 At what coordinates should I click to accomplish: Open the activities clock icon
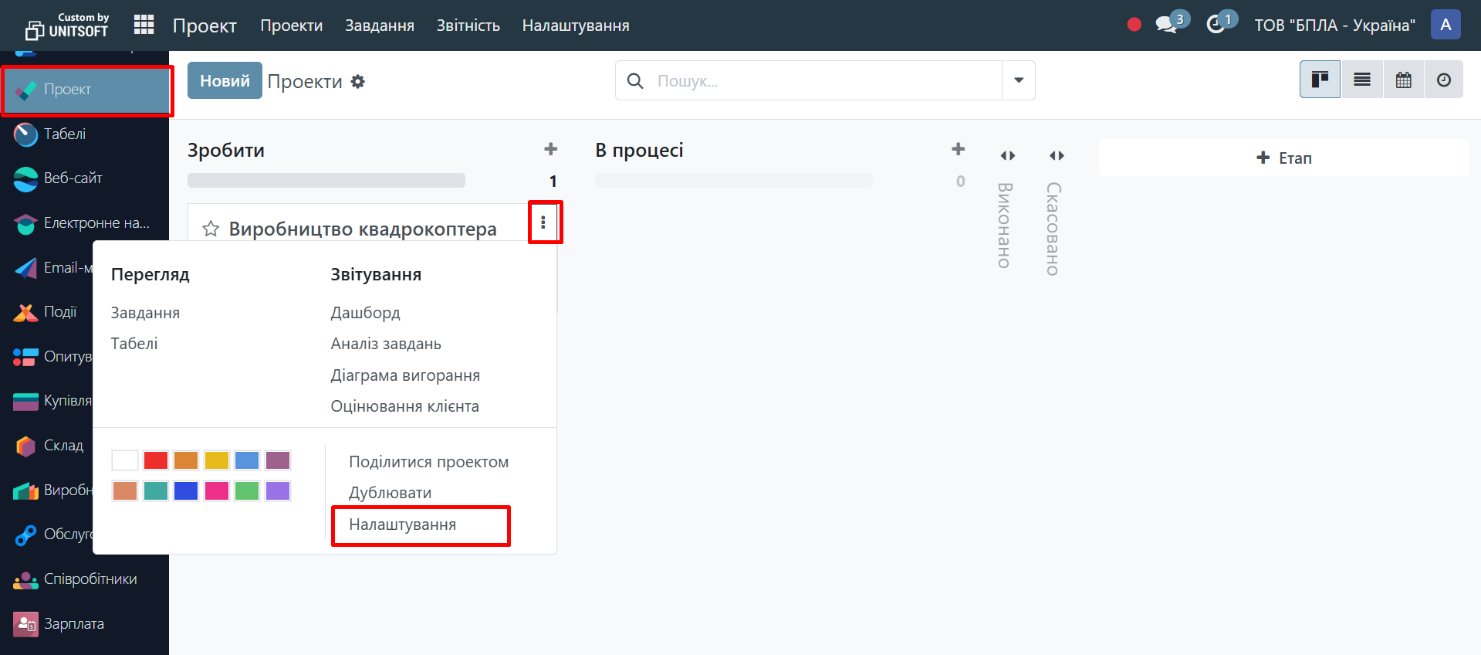pyautogui.click(x=1216, y=25)
